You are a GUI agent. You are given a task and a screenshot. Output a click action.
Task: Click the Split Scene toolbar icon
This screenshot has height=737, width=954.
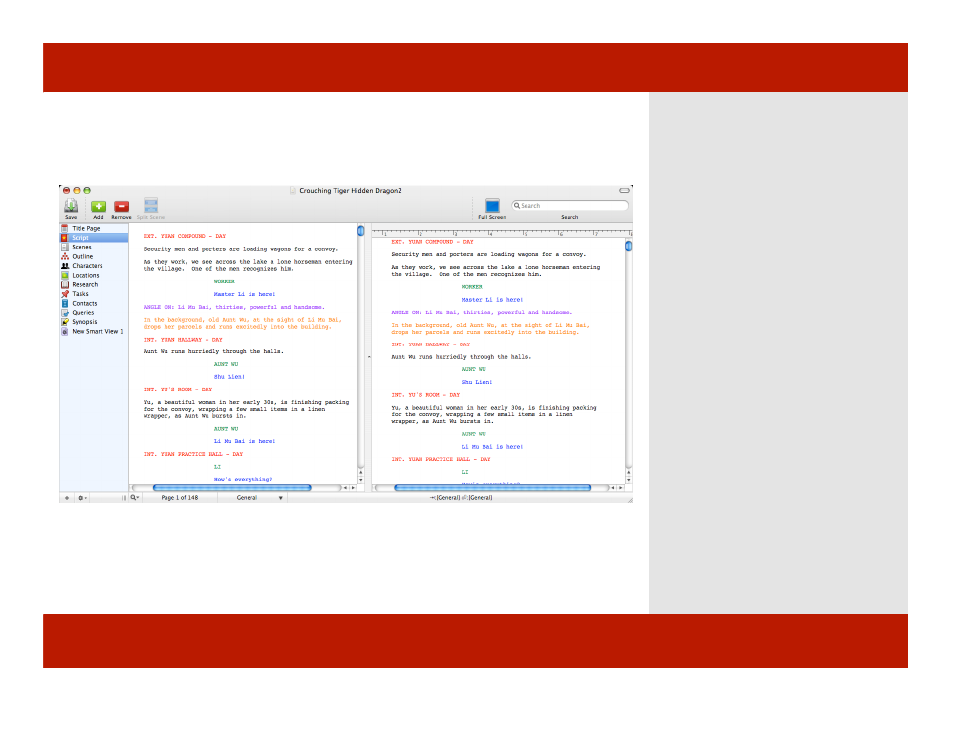click(151, 205)
